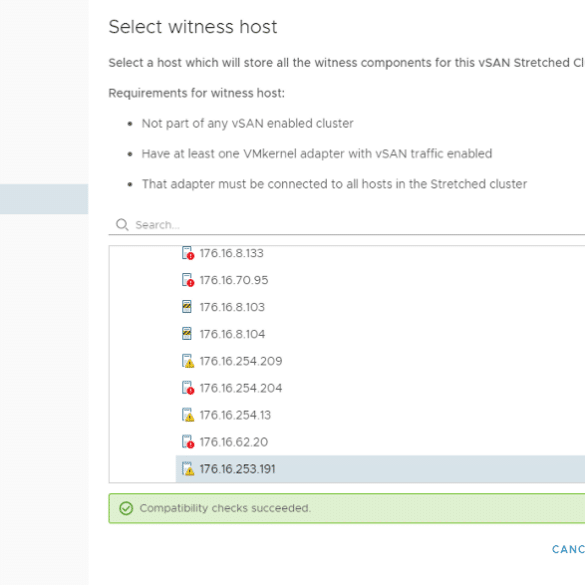Click the maintenance-mode host icon for 176.16.8.103

(187, 307)
